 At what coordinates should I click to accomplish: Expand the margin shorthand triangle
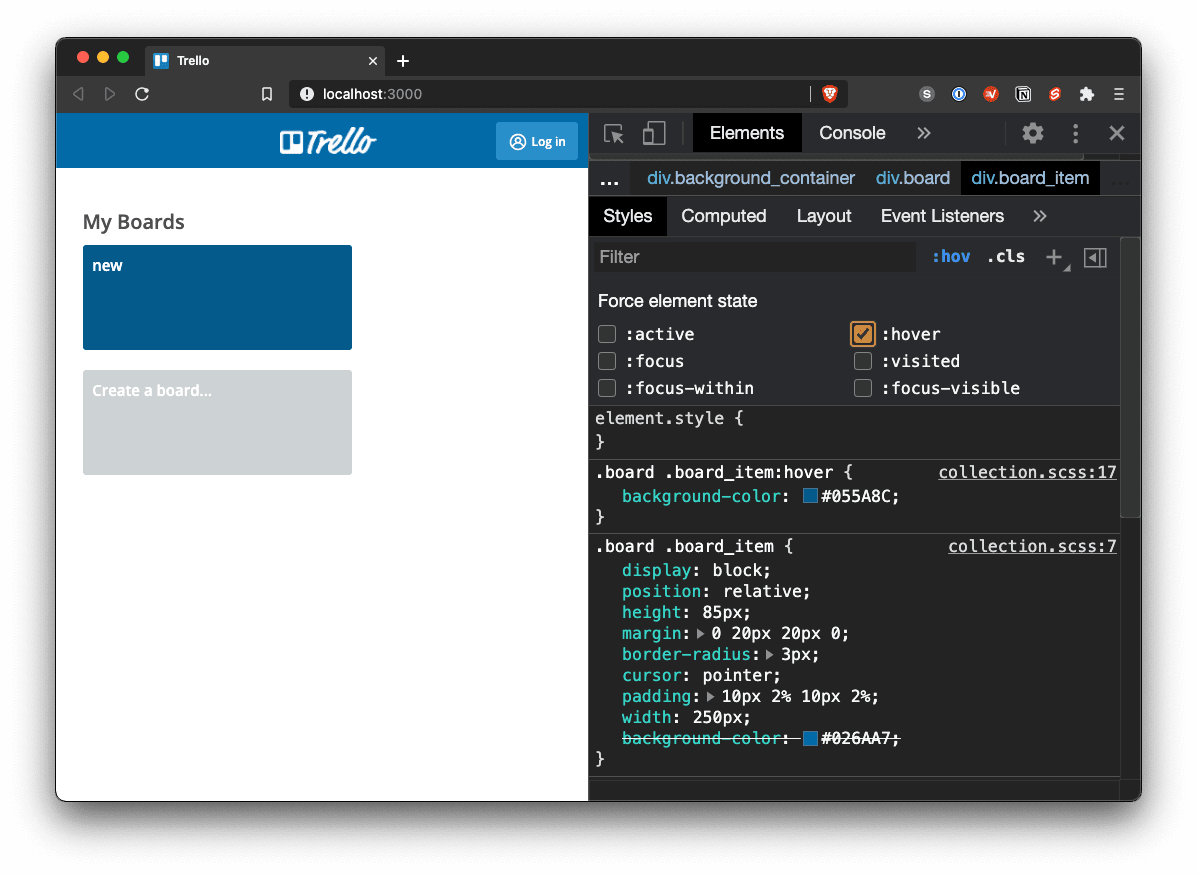700,634
